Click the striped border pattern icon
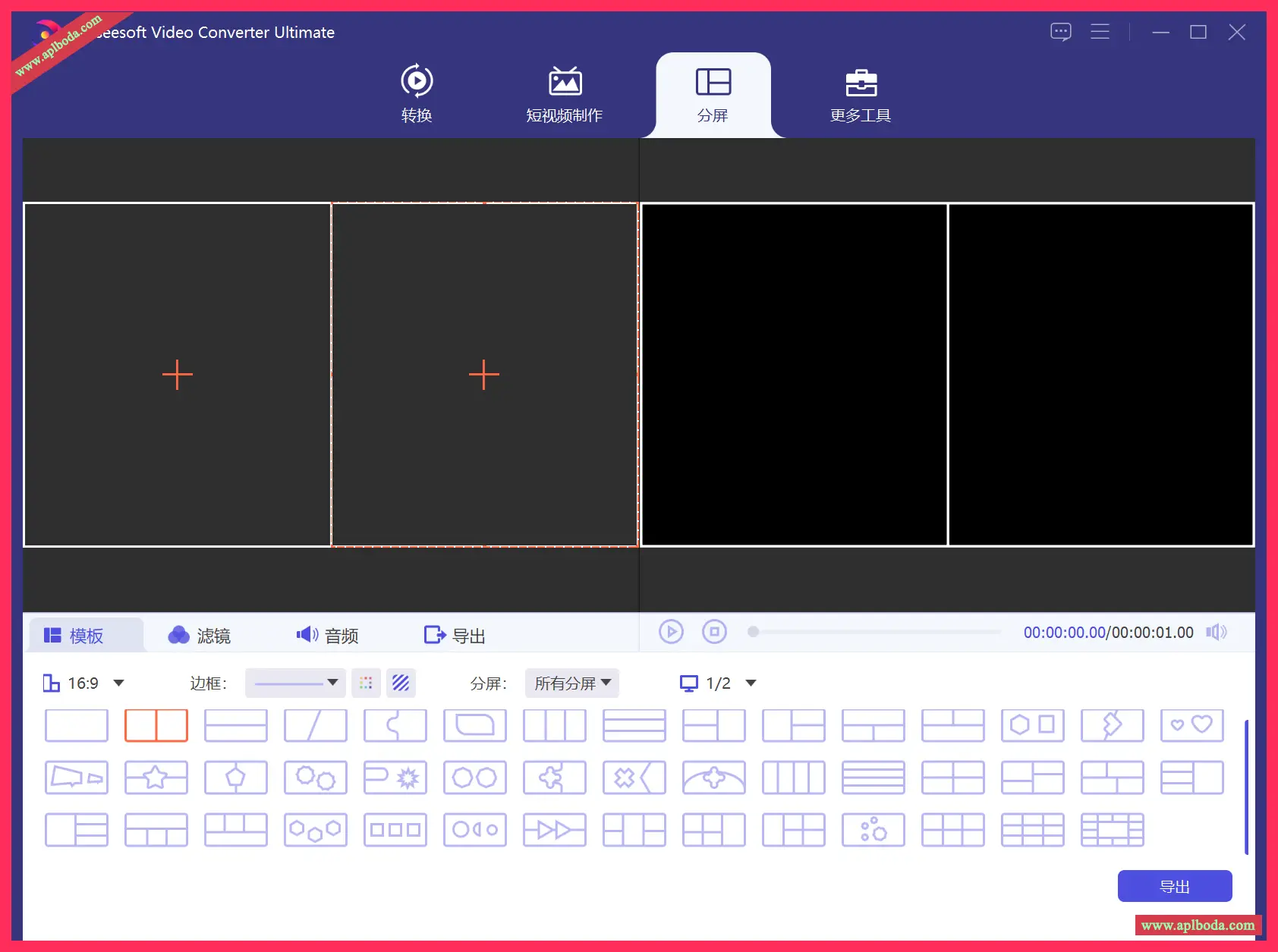Screen dimensions: 1278x952 click(x=401, y=683)
